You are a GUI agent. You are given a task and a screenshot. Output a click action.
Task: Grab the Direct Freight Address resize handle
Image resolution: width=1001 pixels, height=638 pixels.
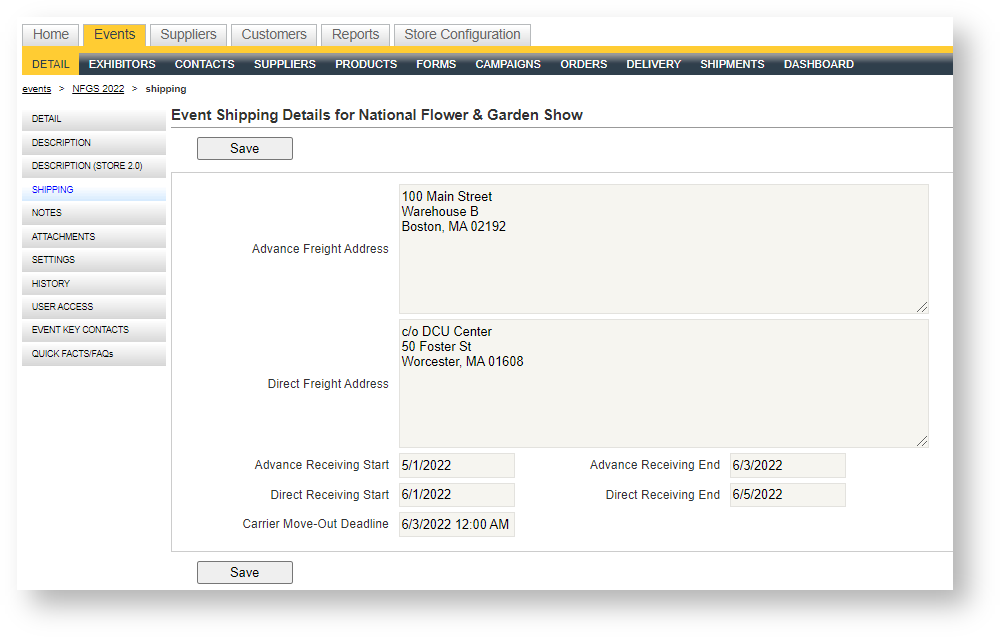pyautogui.click(x=922, y=441)
